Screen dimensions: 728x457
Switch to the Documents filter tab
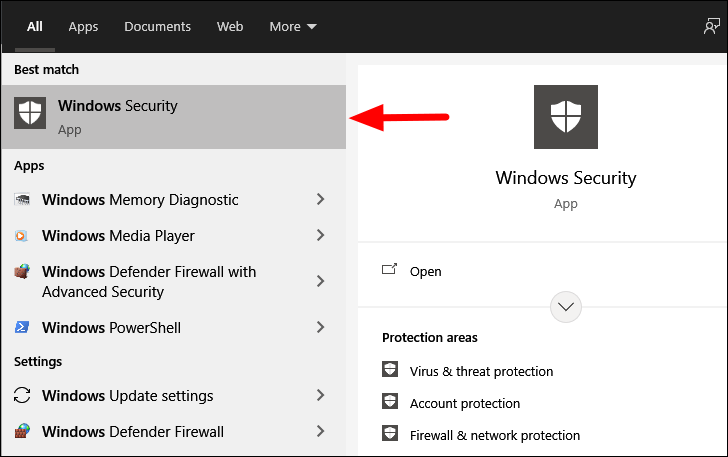(x=157, y=26)
